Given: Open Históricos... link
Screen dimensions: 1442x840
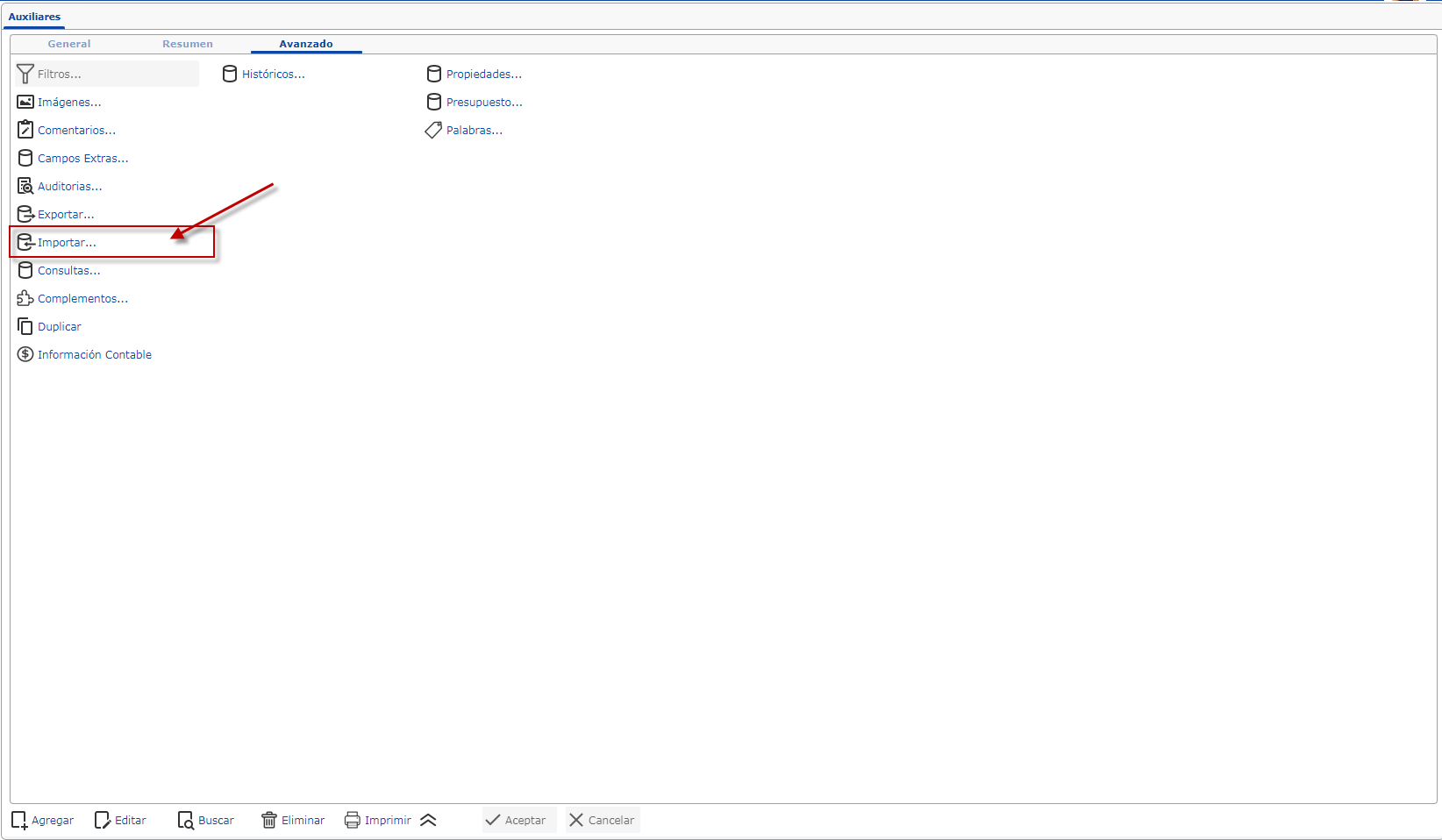Looking at the screenshot, I should (x=274, y=75).
